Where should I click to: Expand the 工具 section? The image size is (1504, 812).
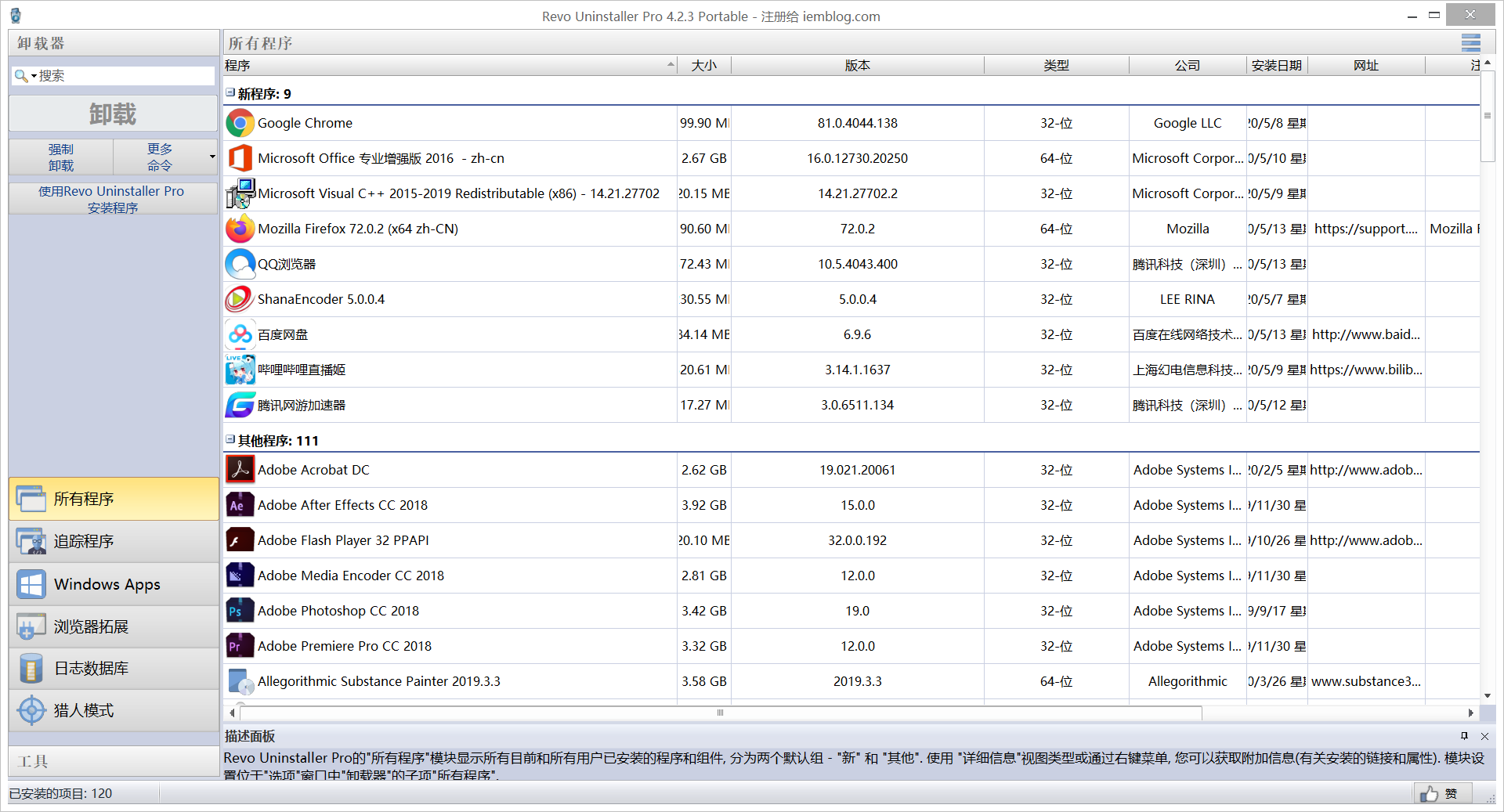tap(114, 761)
